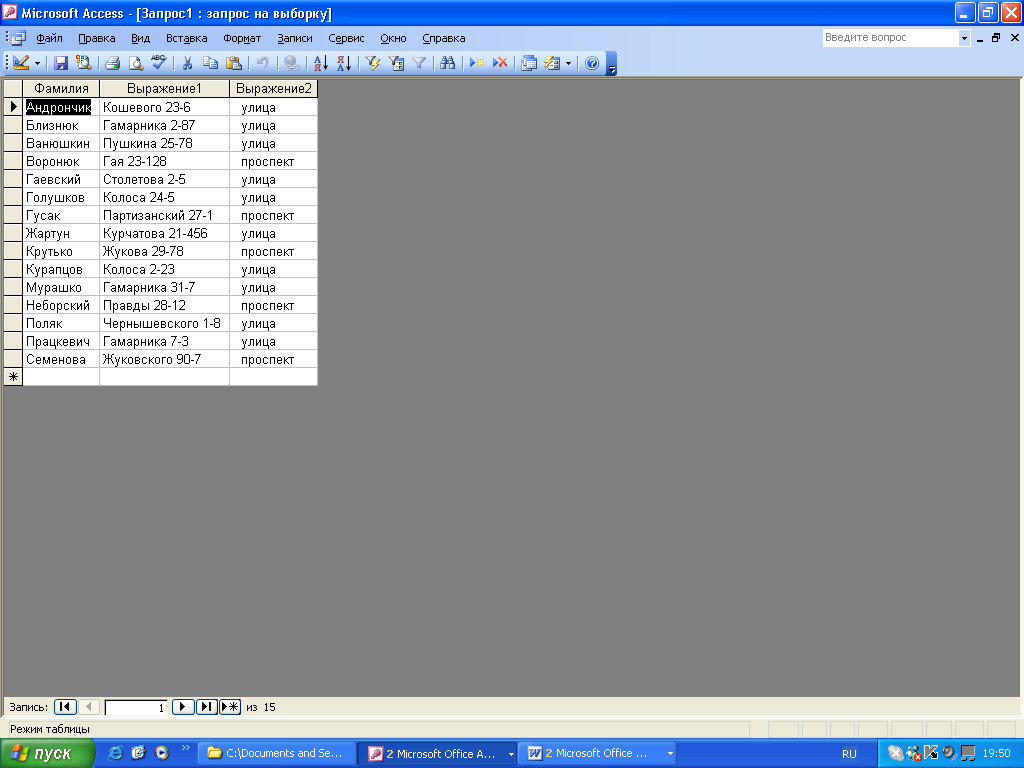1024x768 pixels.
Task: Sort descending with the Я-A icon
Action: click(x=344, y=63)
